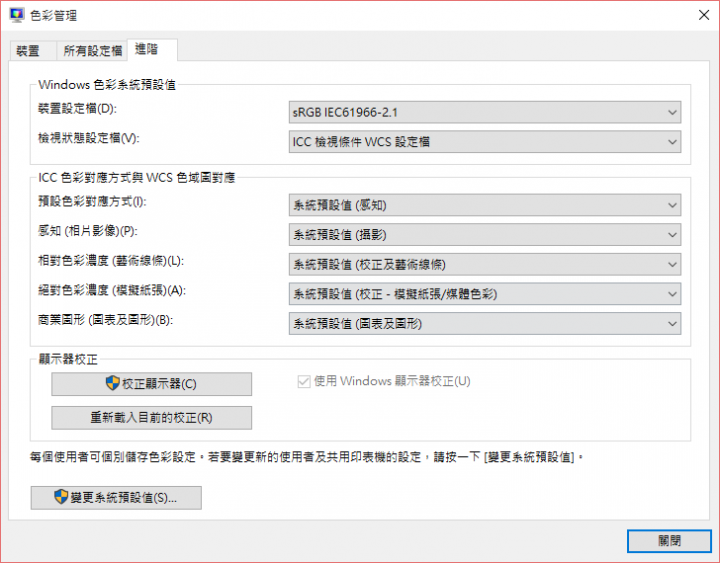This screenshot has width=720, height=563.
Task: Switch to the 裝置 tab
Action: (33, 51)
